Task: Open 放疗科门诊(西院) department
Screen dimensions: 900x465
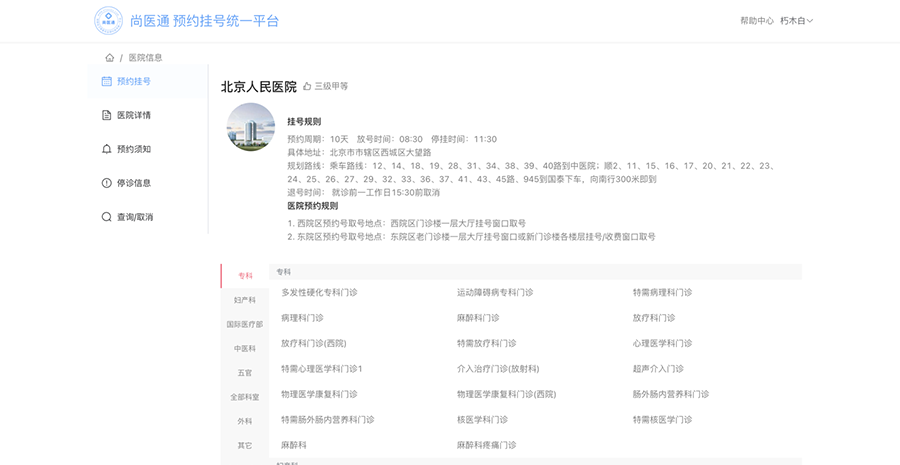Action: click(x=314, y=343)
